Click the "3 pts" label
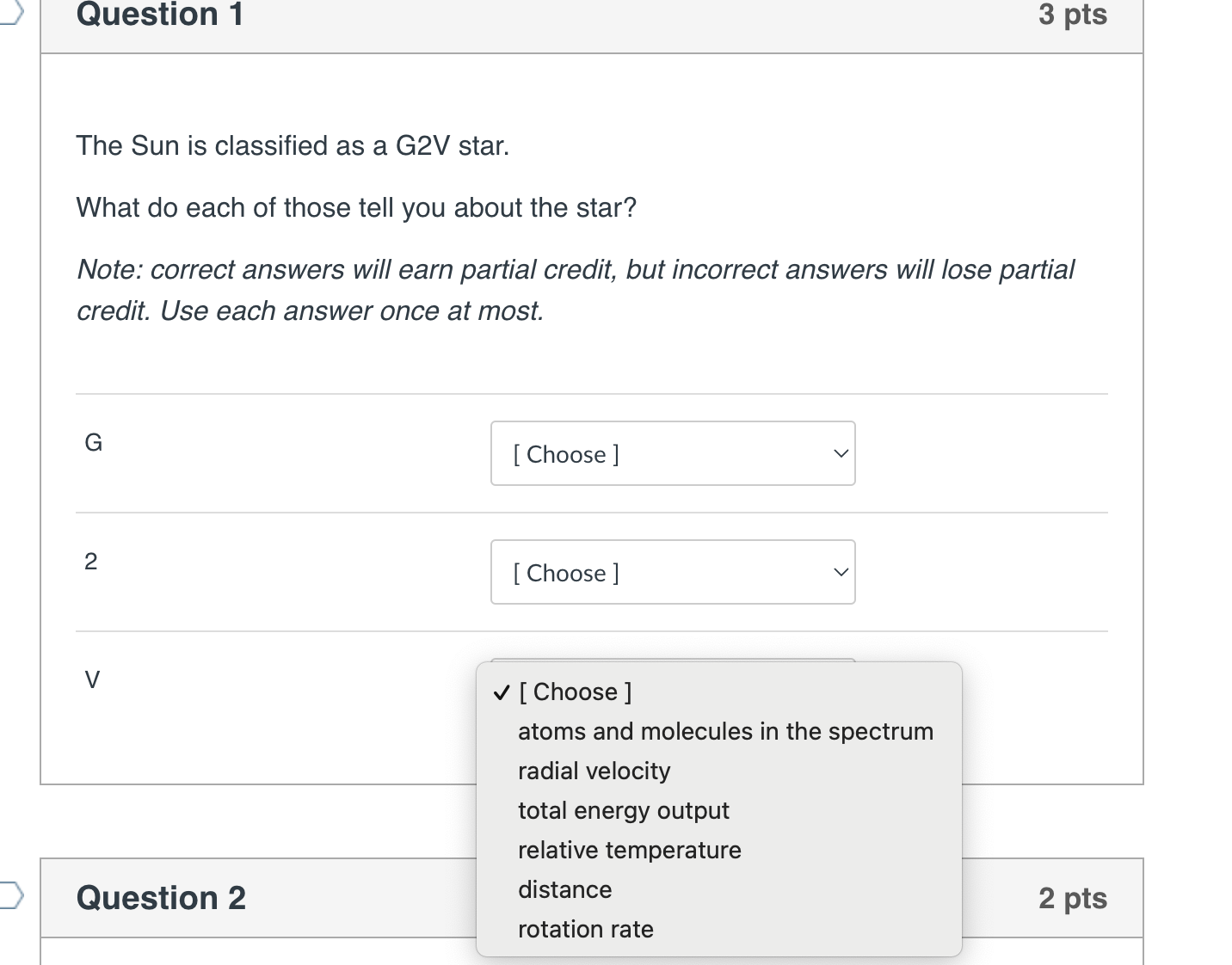1232x965 pixels. [1072, 15]
